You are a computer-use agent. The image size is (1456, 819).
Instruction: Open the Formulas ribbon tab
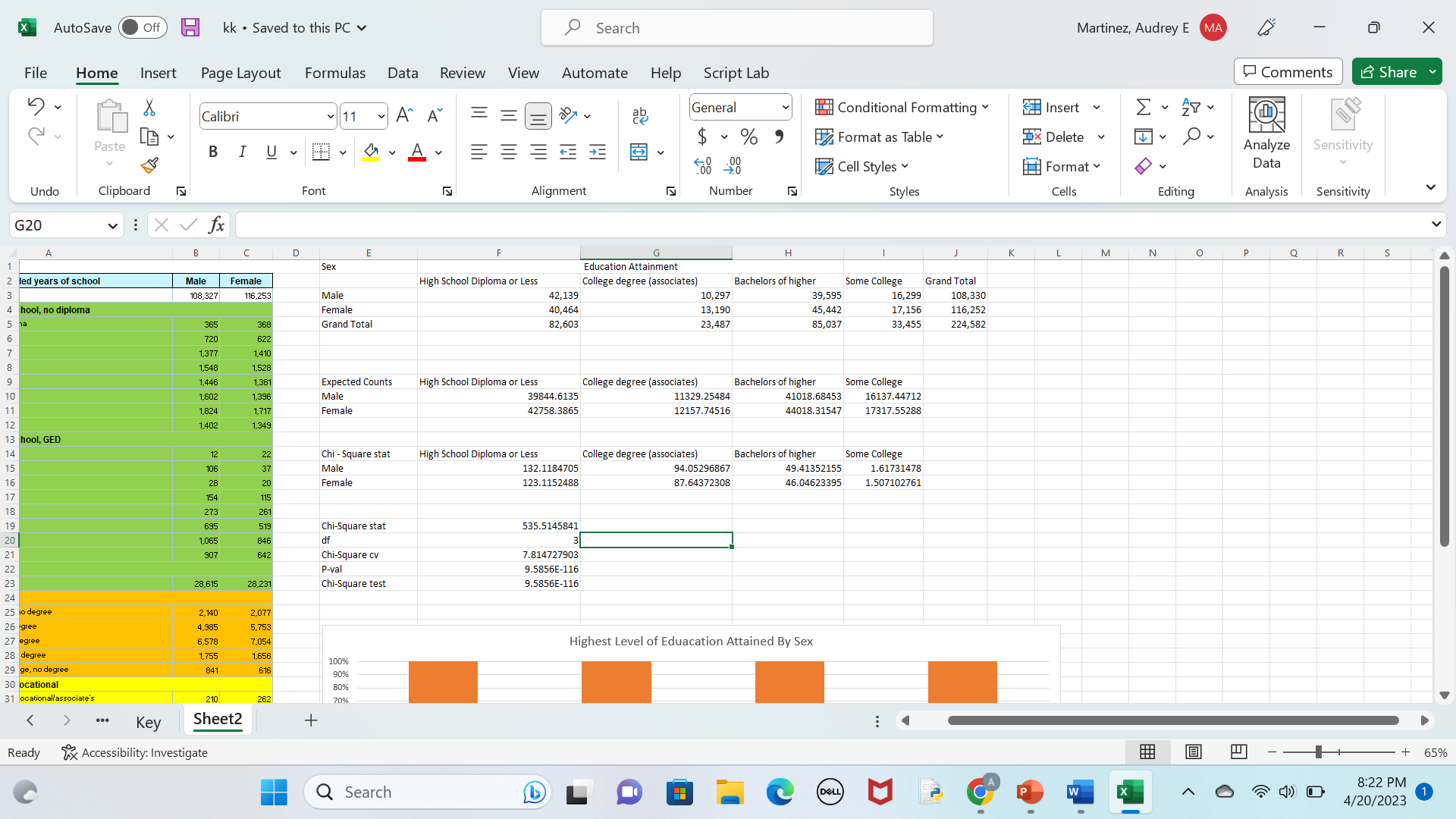click(334, 73)
